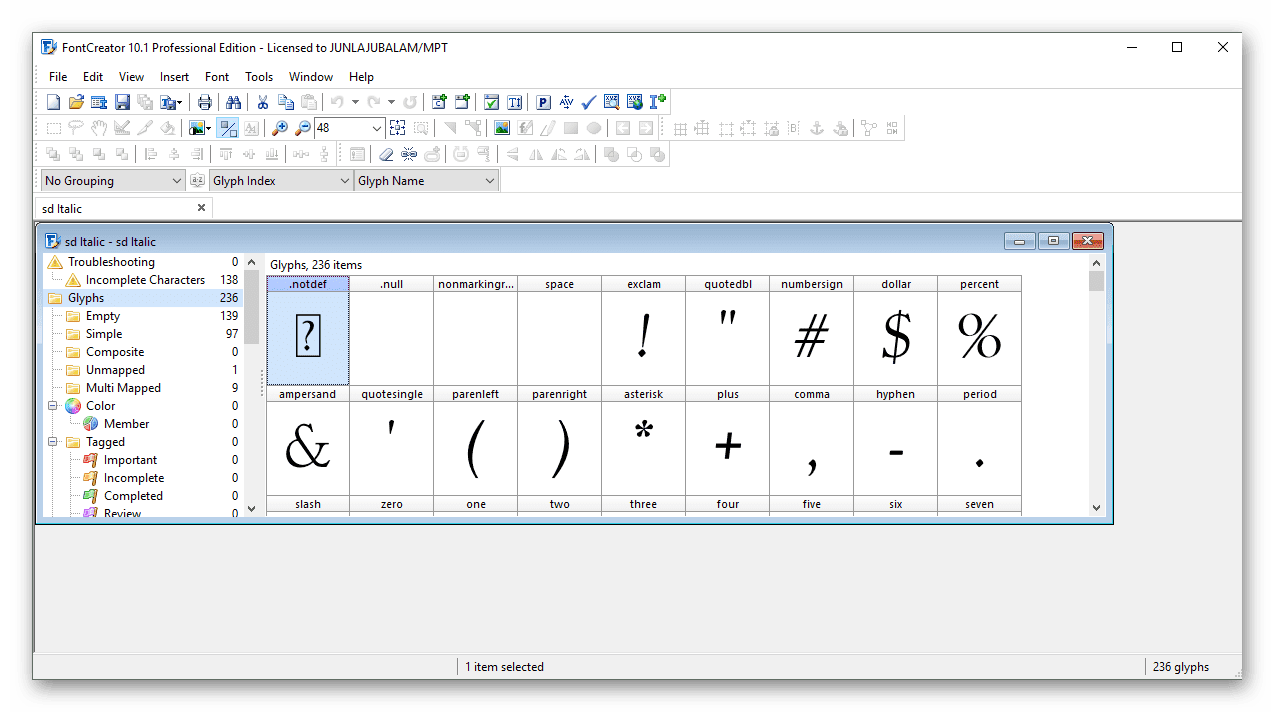Viewport: 1274px width, 712px height.
Task: Expand the Color tree node
Action: 51,405
